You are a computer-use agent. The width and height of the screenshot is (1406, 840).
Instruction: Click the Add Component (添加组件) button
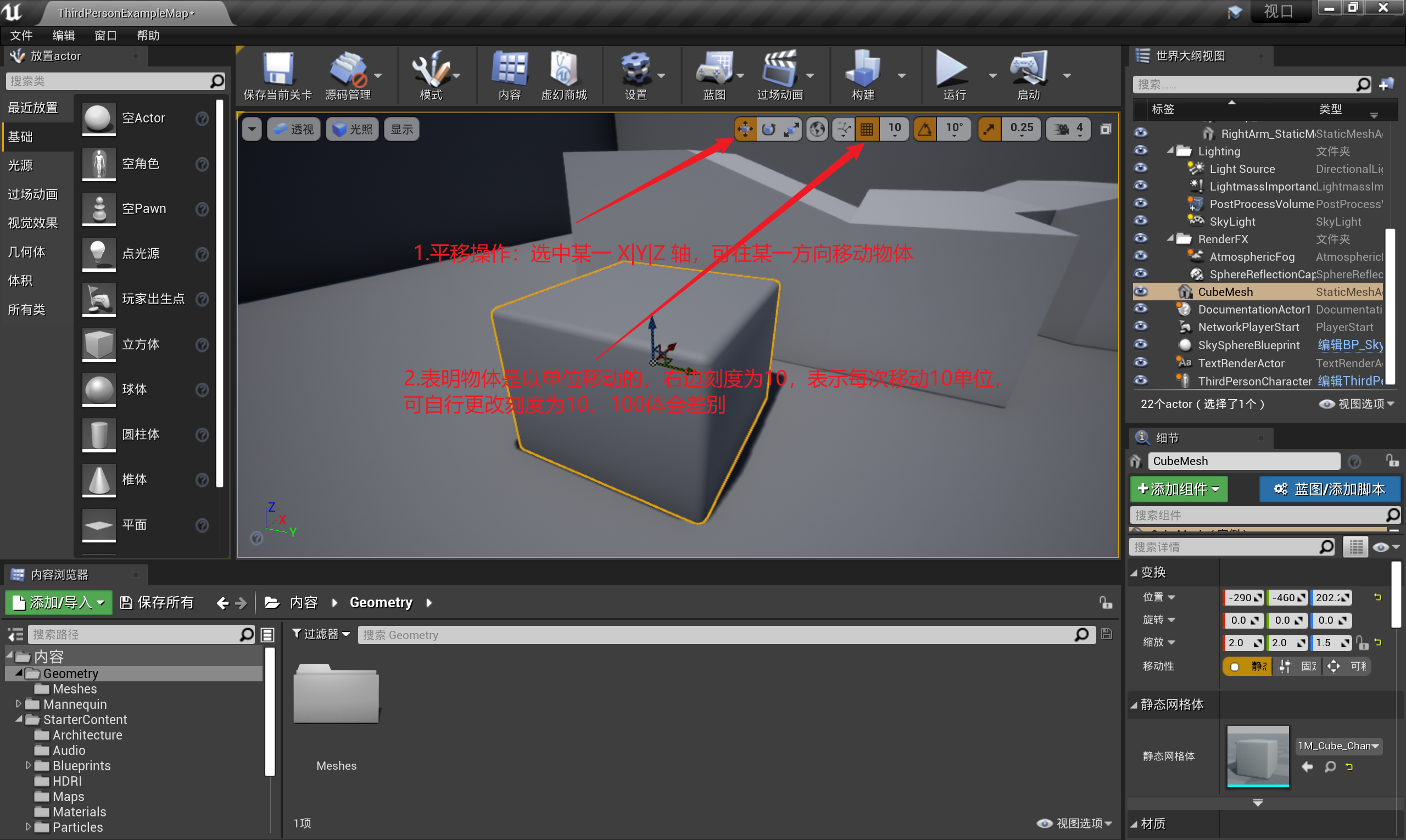pyautogui.click(x=1179, y=489)
